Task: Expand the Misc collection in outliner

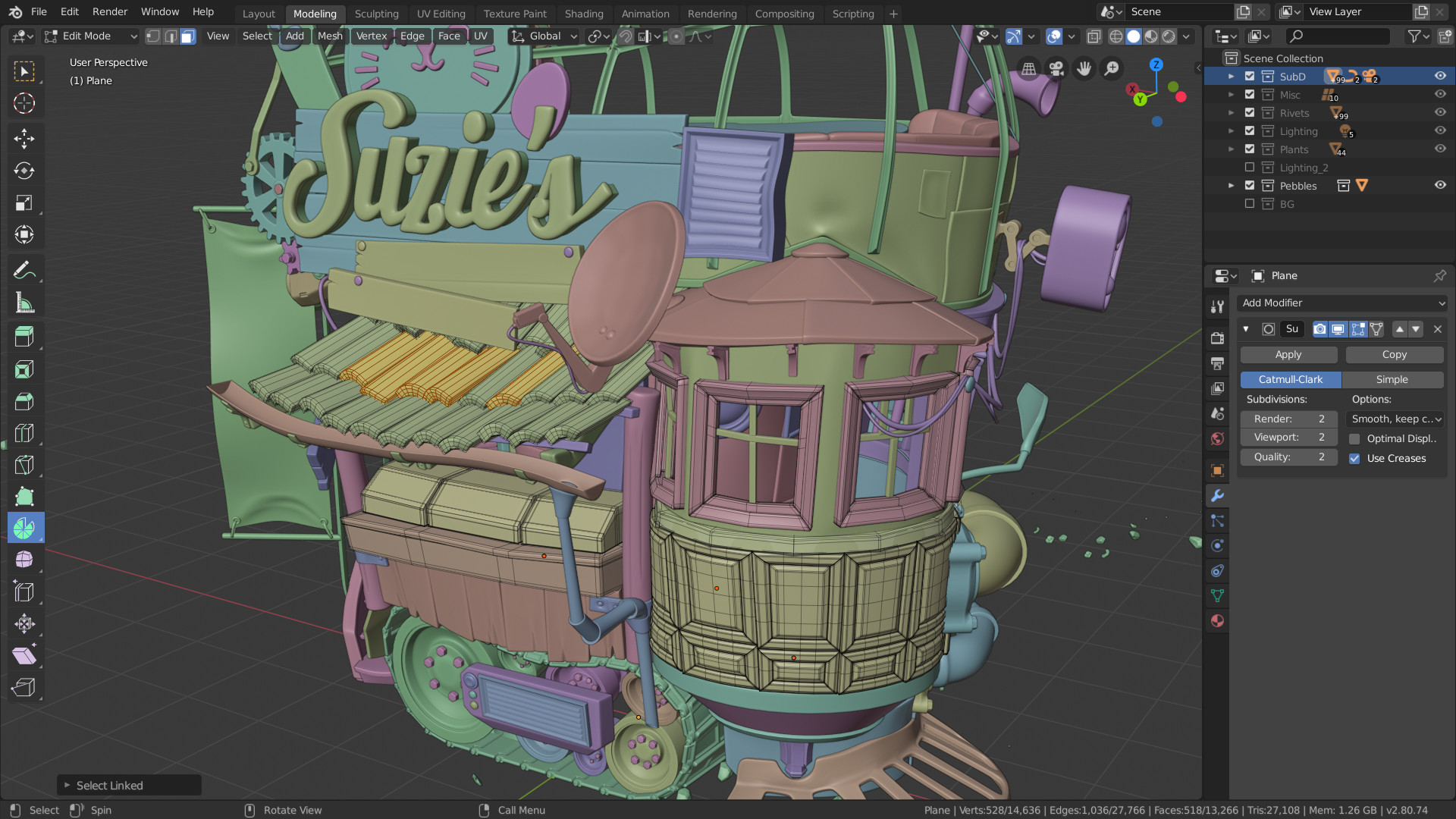Action: [x=1232, y=94]
